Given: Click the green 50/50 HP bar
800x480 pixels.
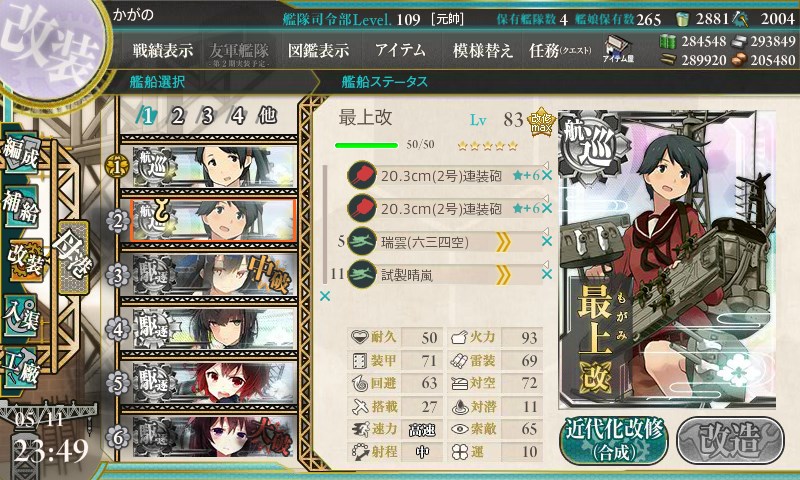Looking at the screenshot, I should tap(366, 145).
